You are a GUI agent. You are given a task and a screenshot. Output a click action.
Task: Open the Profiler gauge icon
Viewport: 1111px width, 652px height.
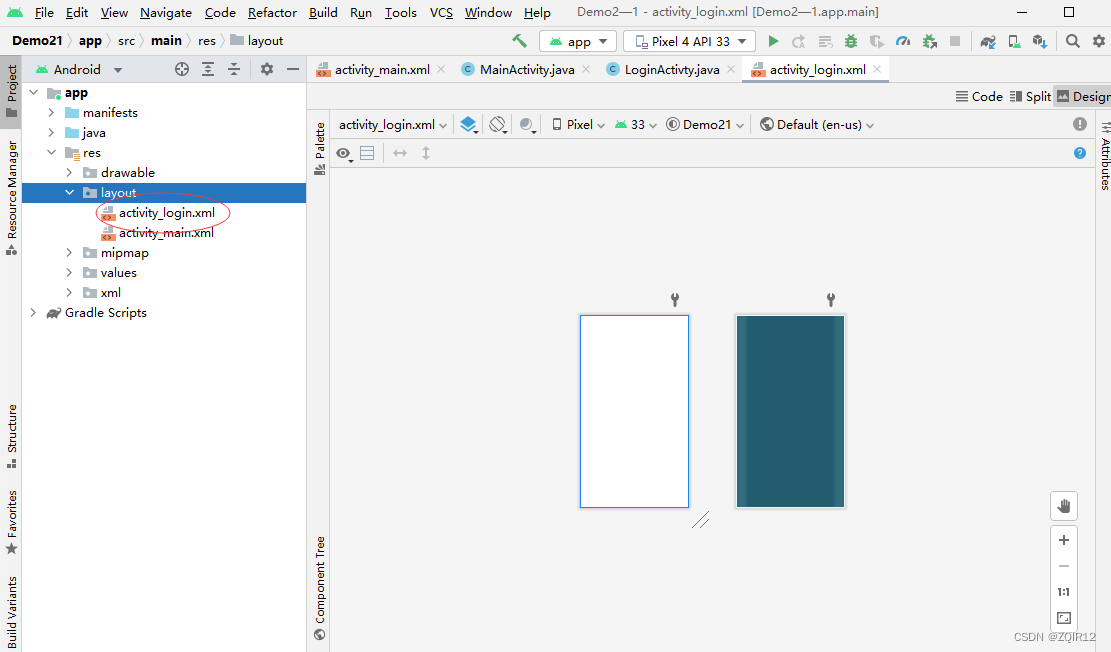tap(903, 41)
